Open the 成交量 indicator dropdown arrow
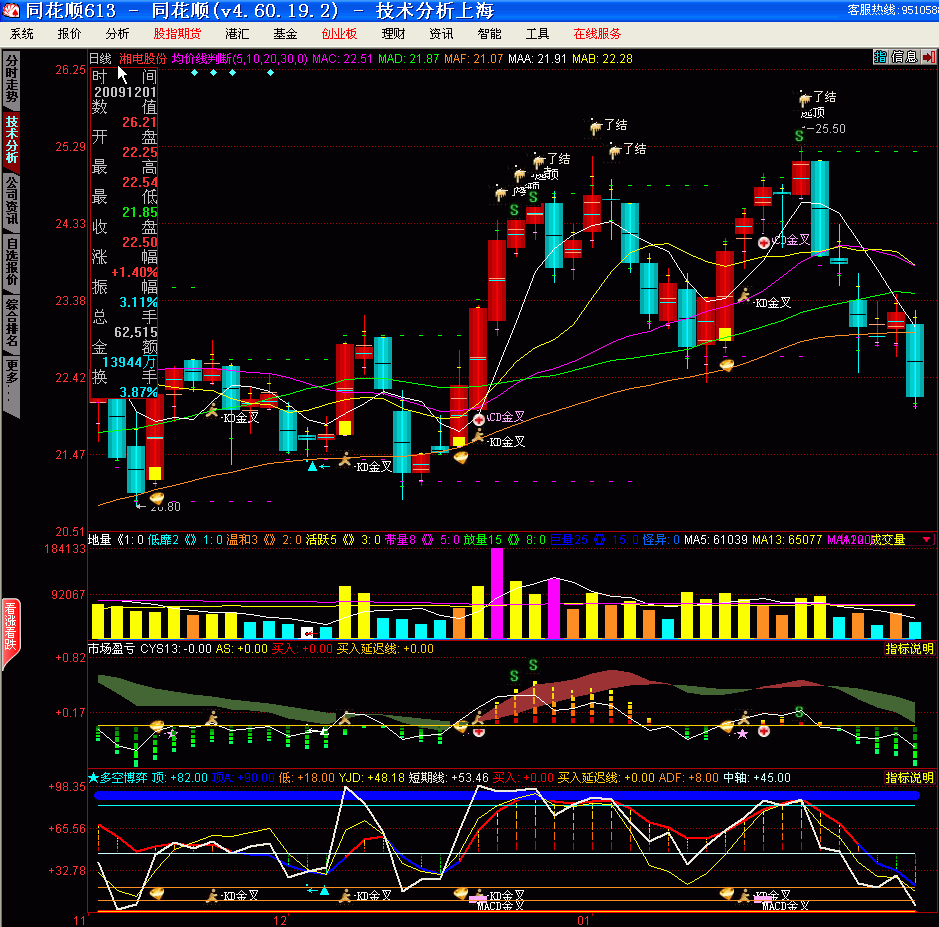Screen dimensions: 939x927 click(926, 540)
